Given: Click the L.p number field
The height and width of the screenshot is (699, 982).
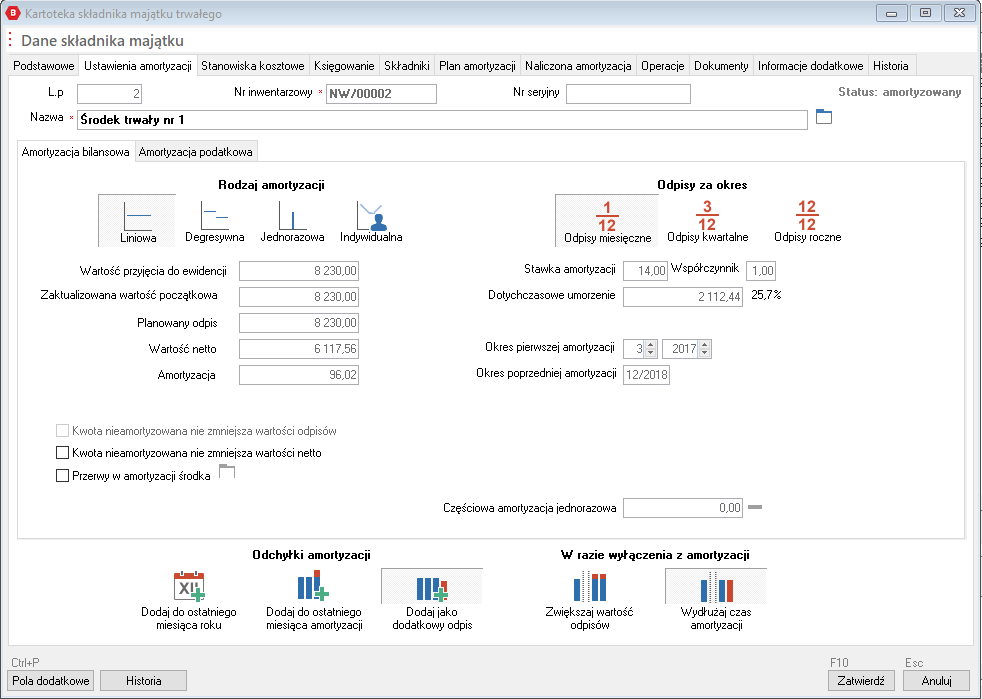Looking at the screenshot, I should 110,94.
